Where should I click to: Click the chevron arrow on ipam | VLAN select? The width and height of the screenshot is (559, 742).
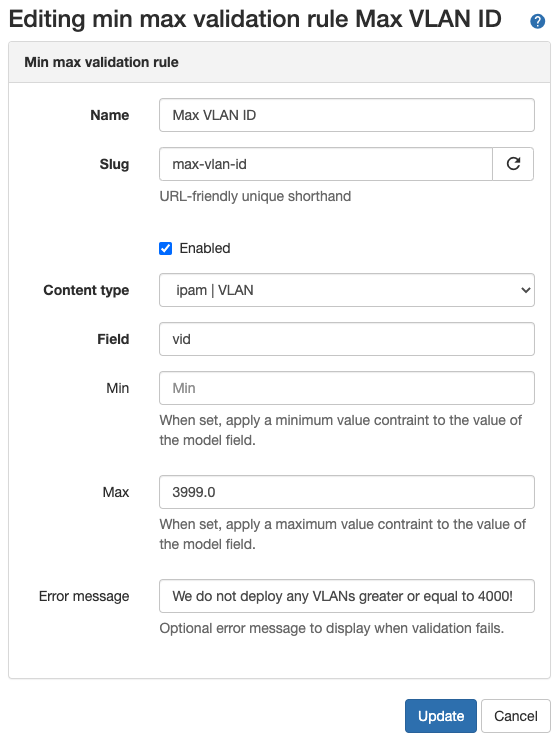525,290
